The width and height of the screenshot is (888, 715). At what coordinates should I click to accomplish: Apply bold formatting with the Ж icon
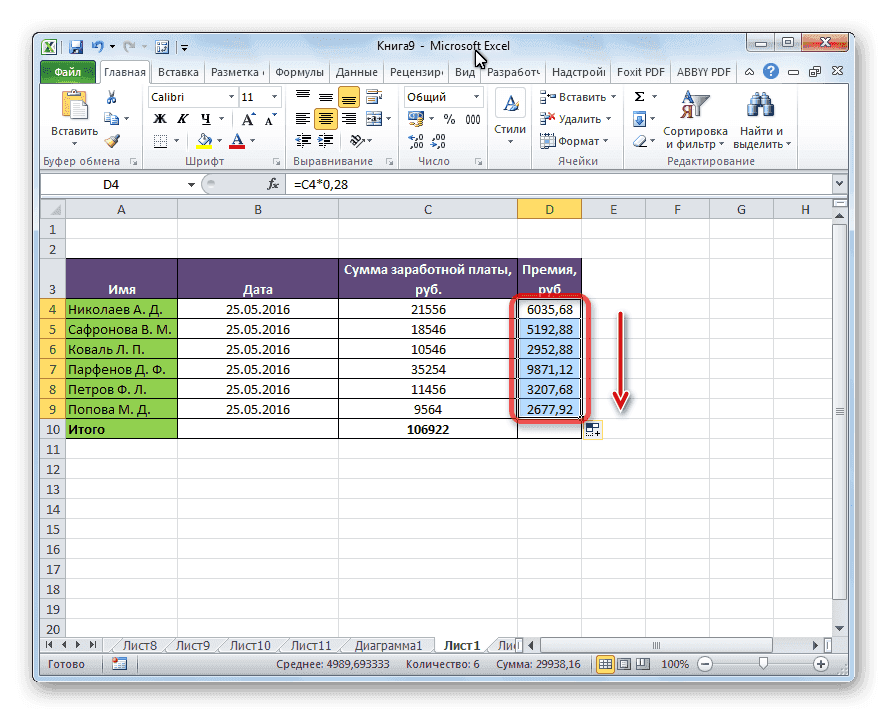[x=158, y=116]
